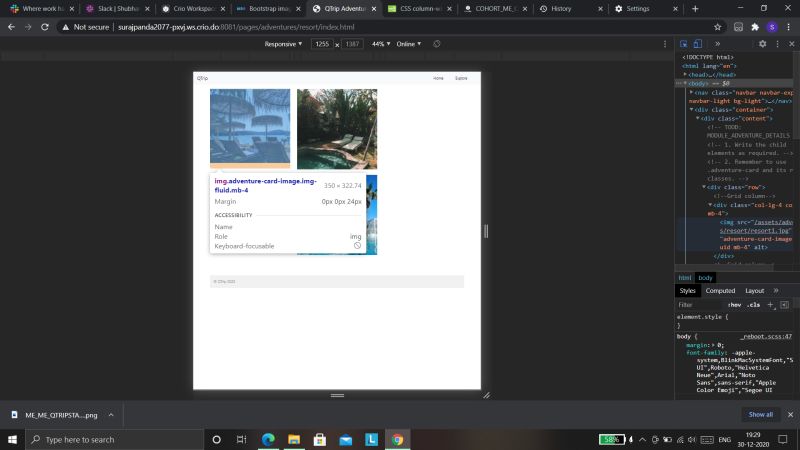Screen dimensions: 800x450
Task: Reload the current page
Action: 45,27
